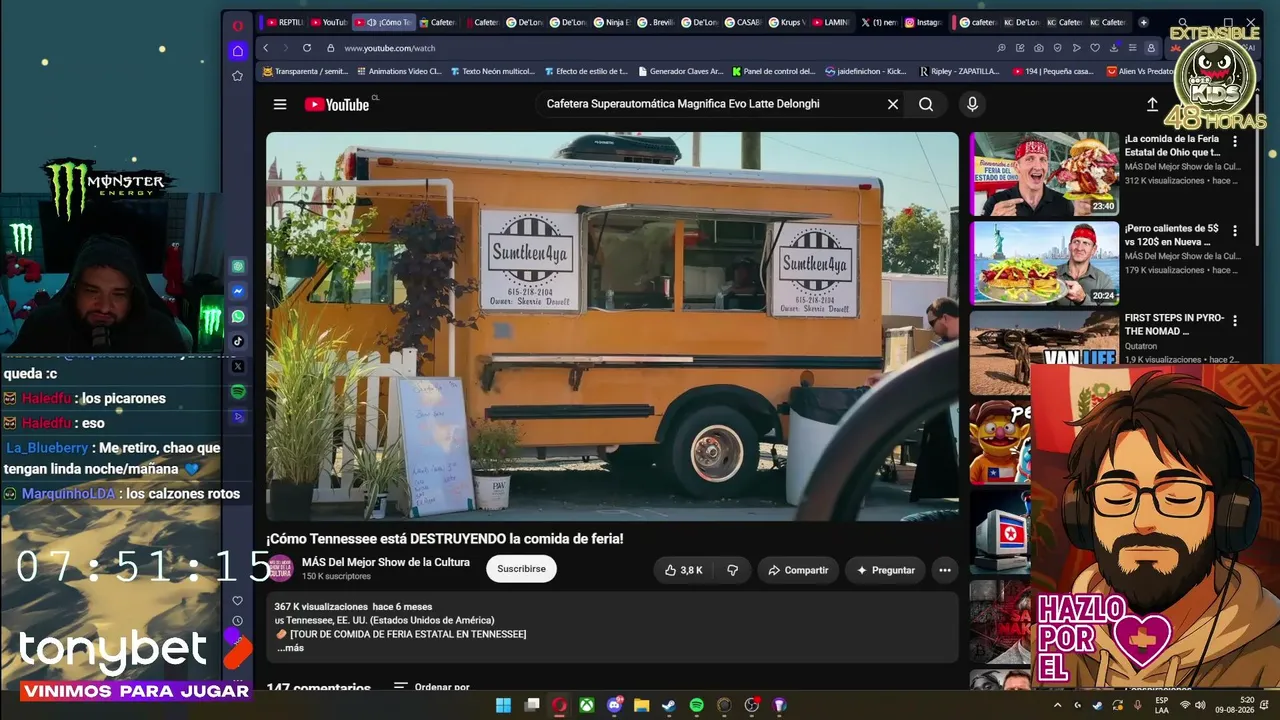Go back with the browser back arrow
The height and width of the screenshot is (720, 1280).
point(265,48)
